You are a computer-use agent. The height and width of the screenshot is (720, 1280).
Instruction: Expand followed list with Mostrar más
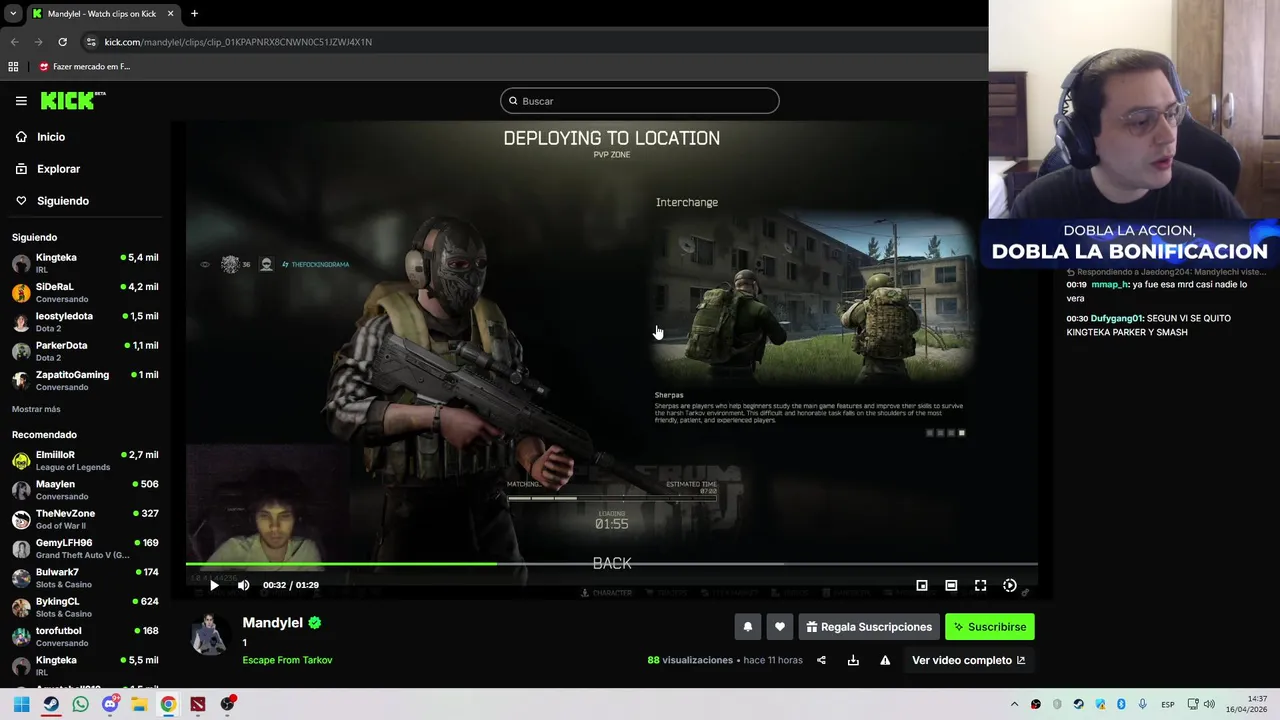point(36,409)
